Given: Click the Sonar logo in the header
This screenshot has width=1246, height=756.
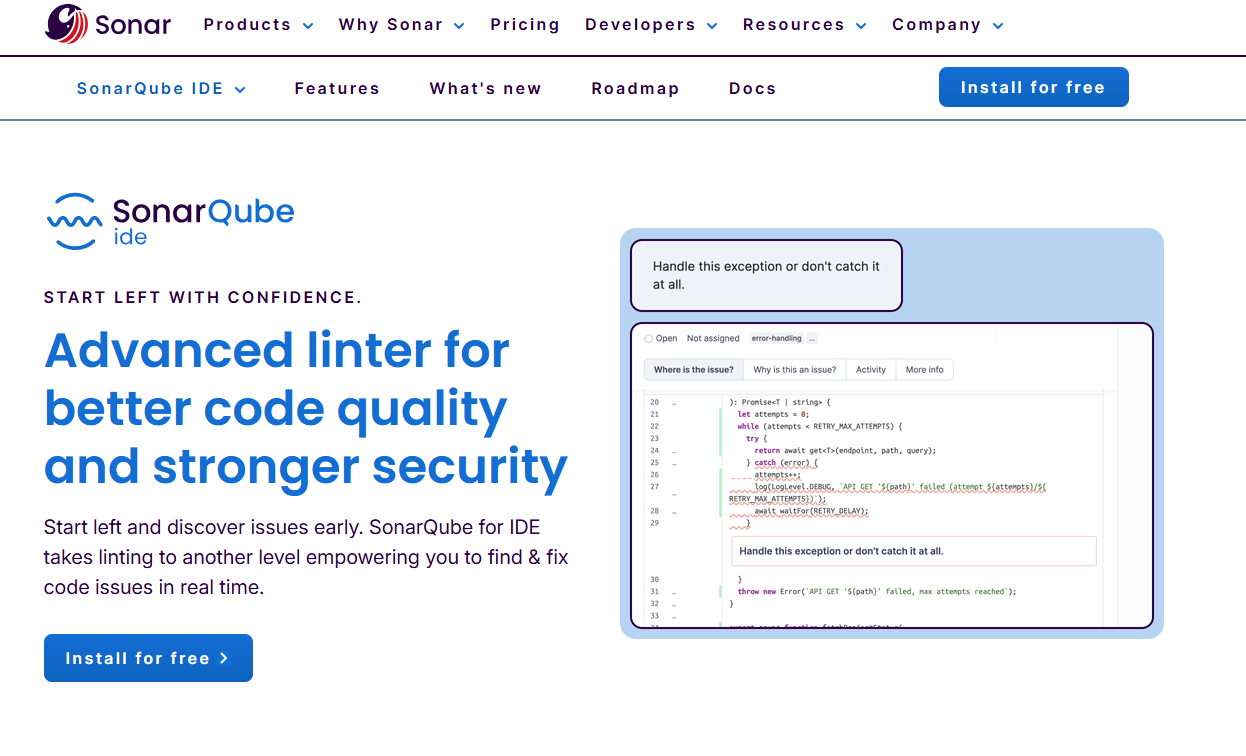Looking at the screenshot, I should [108, 24].
